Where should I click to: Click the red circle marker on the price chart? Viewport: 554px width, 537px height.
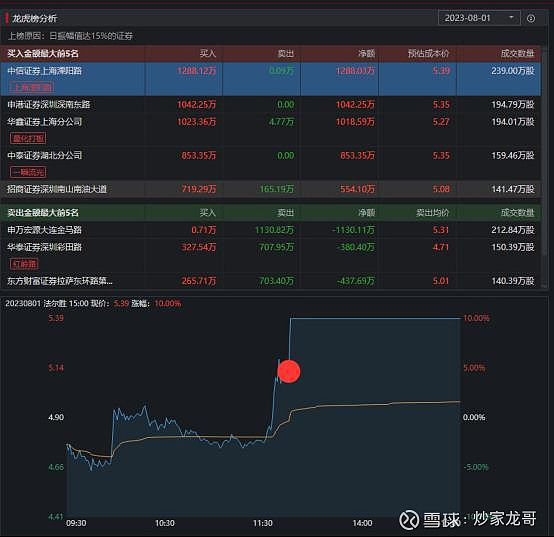coord(289,371)
